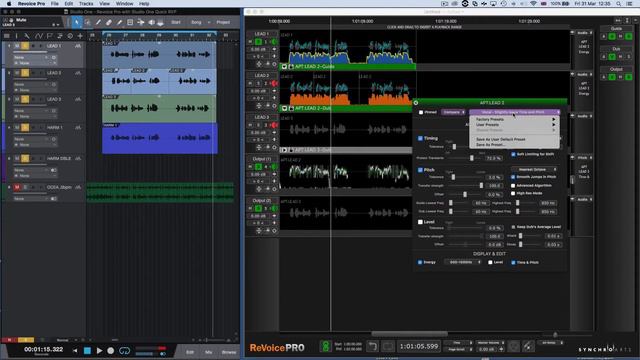Click the Mix button in Studio One bottom bar
640x360 pixels.
(x=209, y=352)
